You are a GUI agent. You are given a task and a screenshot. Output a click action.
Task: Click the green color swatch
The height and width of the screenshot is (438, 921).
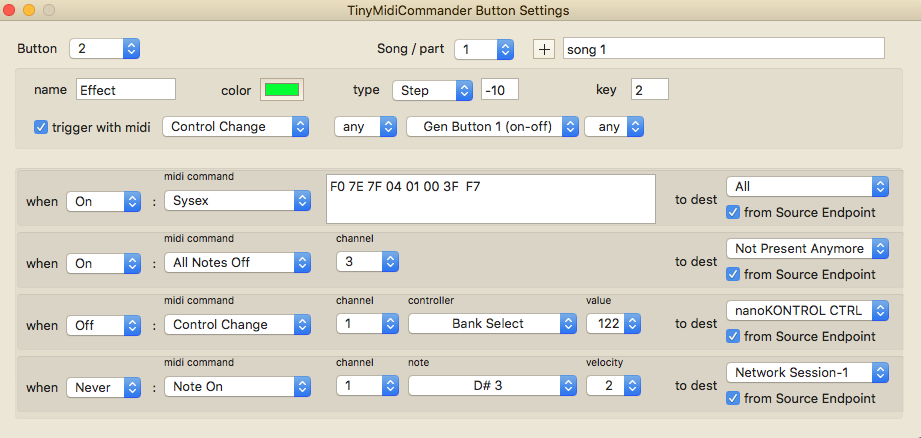click(282, 90)
